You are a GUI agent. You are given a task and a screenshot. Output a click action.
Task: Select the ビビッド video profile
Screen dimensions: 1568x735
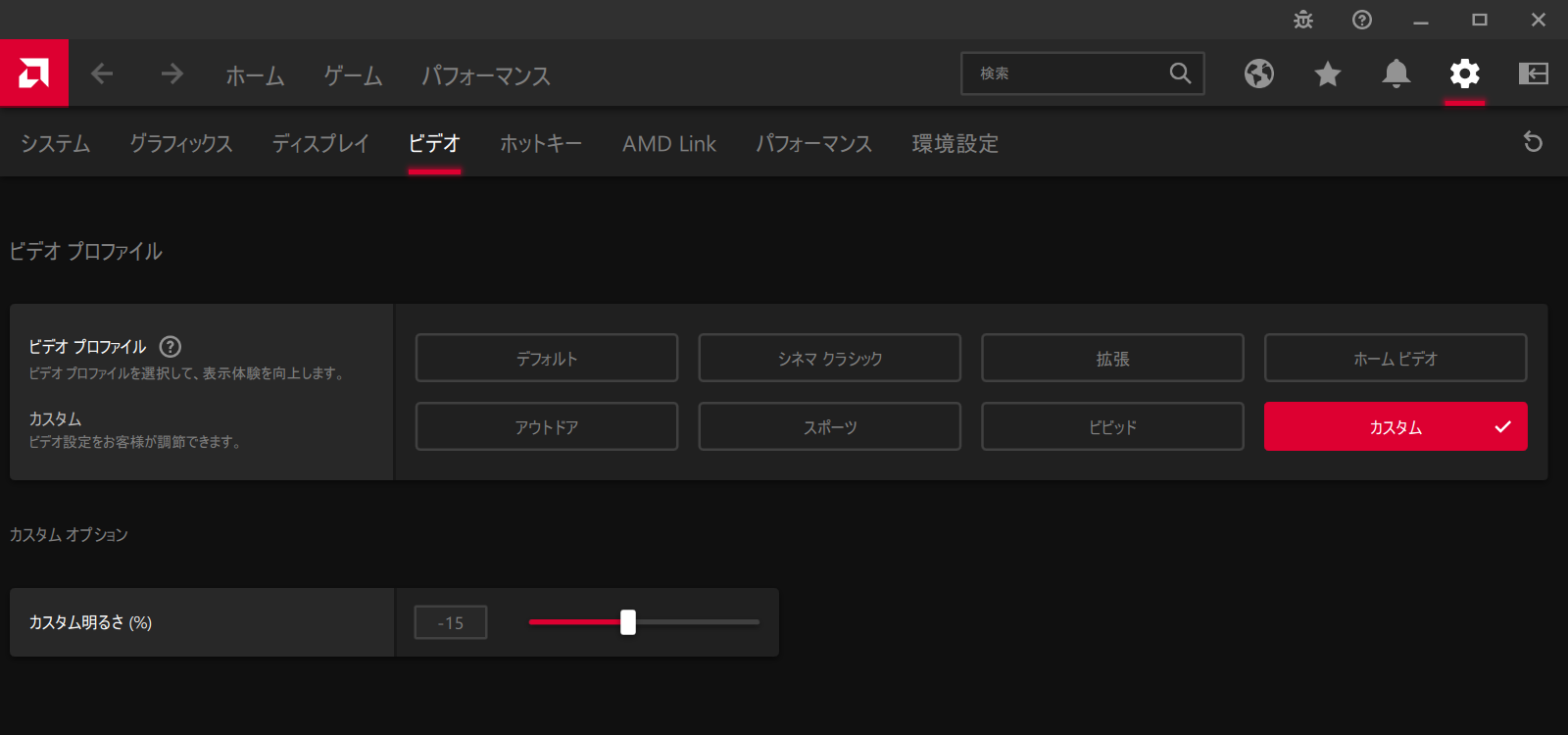[x=1112, y=426]
